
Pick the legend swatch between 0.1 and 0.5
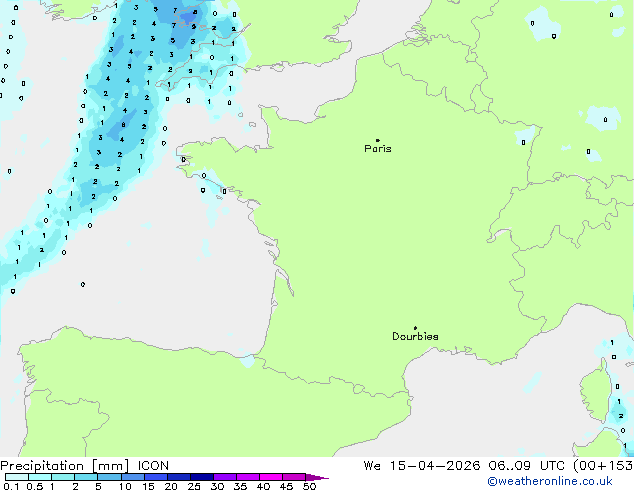[17, 477]
